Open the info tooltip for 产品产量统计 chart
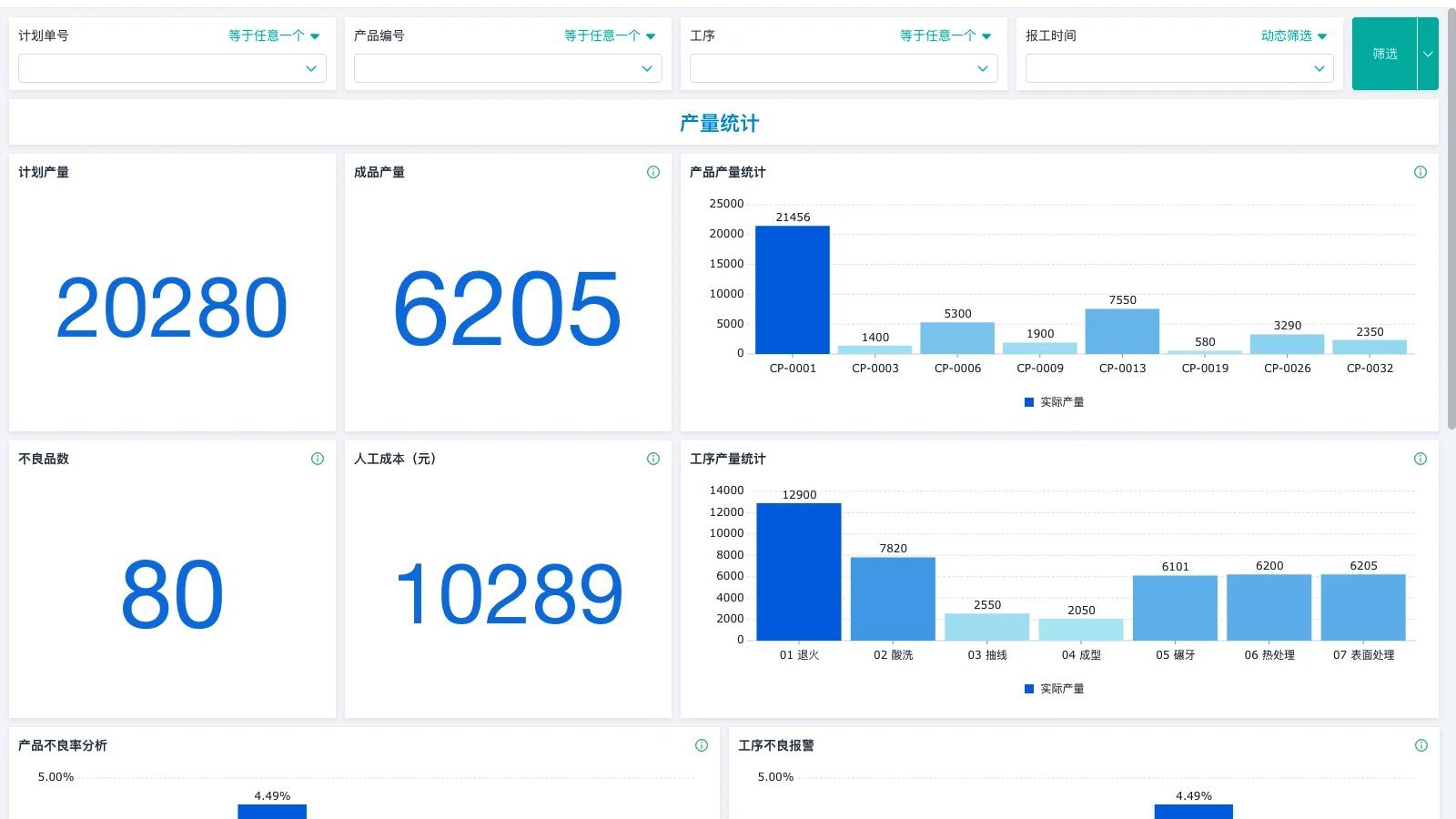The height and width of the screenshot is (819, 1456). (1420, 172)
